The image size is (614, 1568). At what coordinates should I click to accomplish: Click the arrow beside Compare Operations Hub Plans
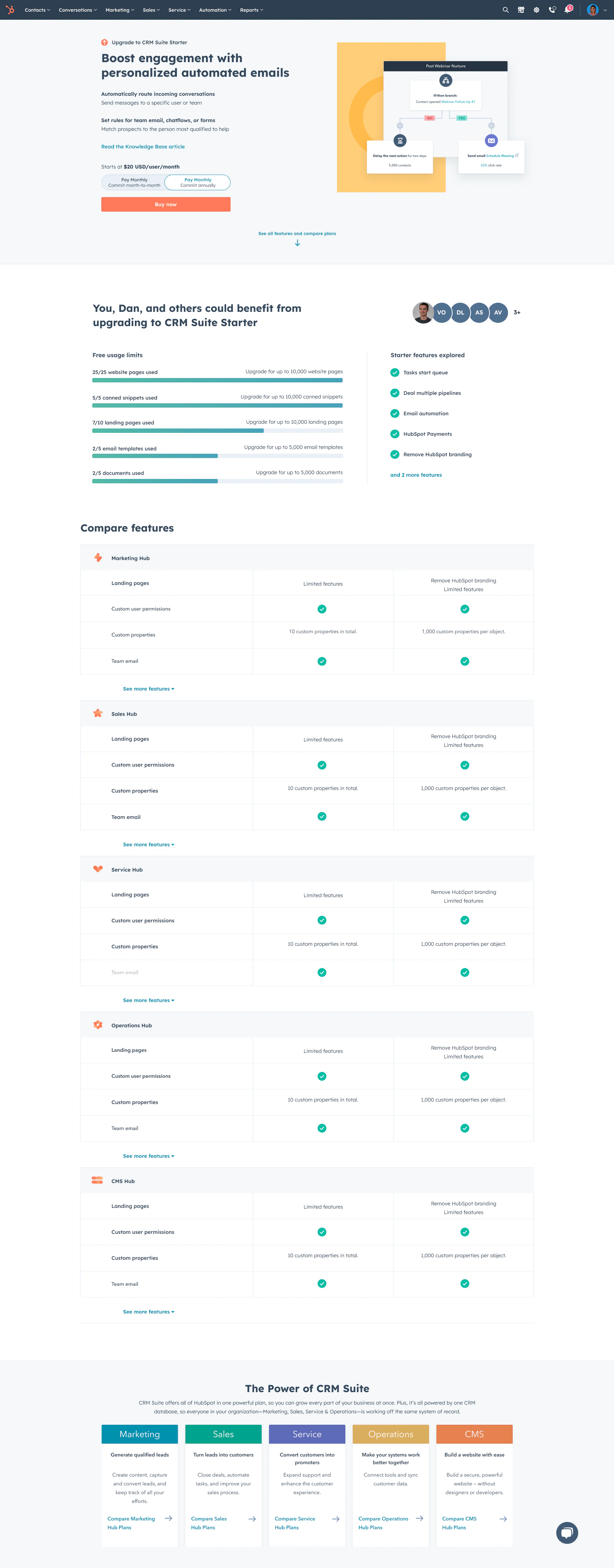point(419,1518)
